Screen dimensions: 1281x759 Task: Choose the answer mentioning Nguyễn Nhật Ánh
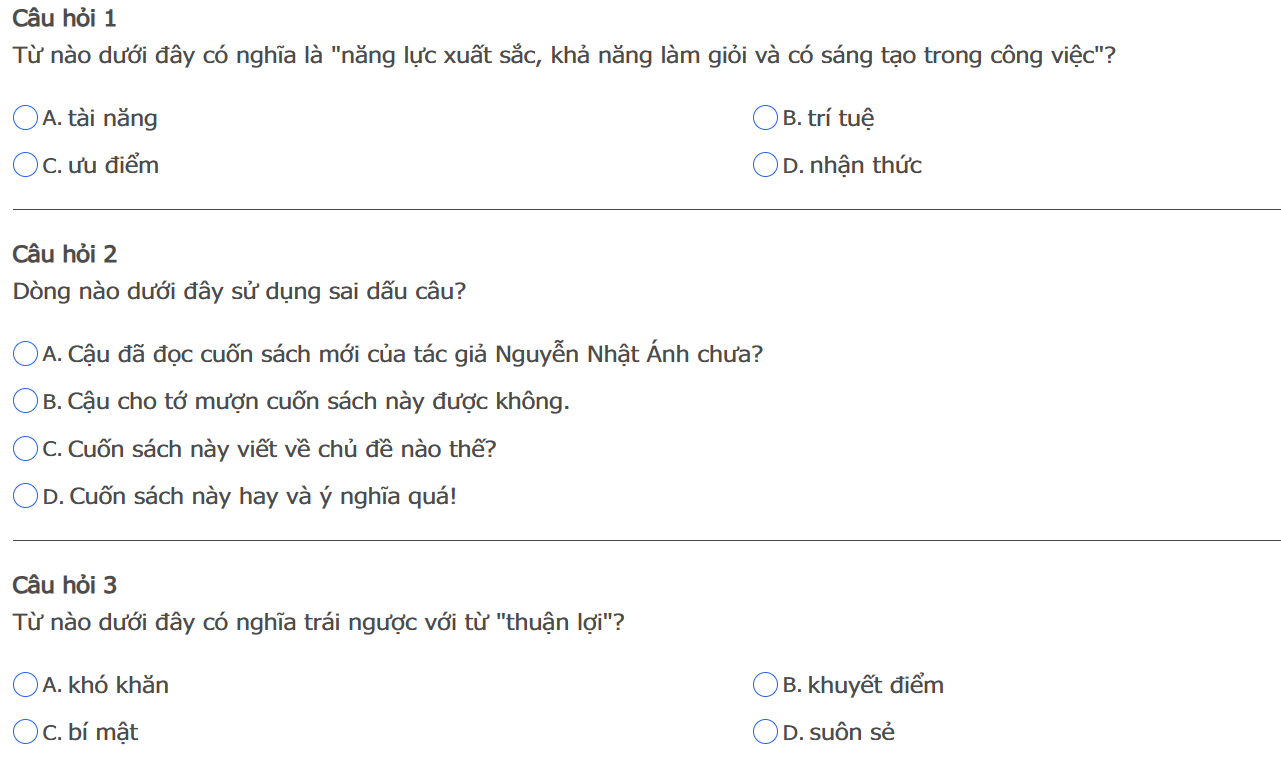26,354
